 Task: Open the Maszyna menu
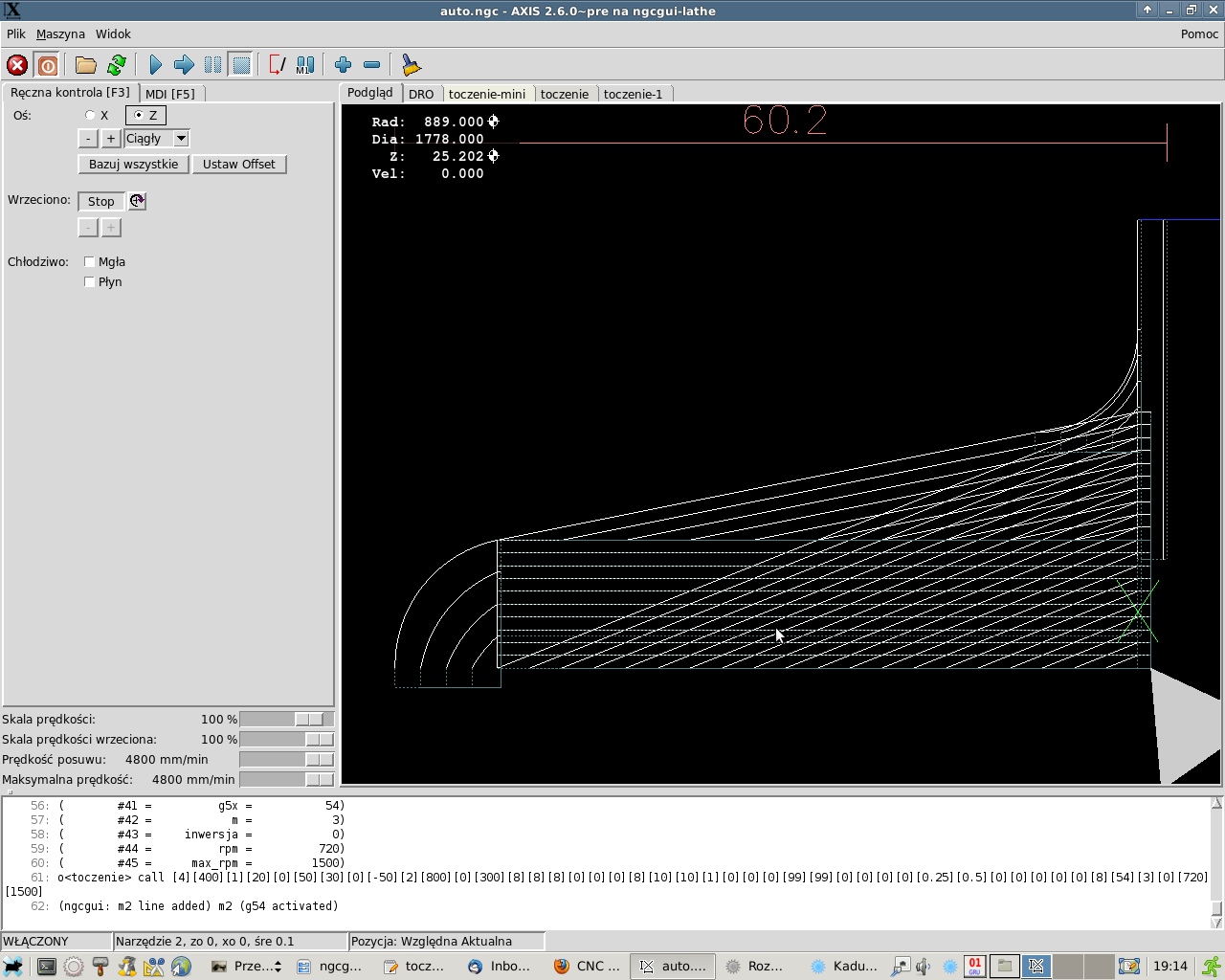tap(60, 34)
